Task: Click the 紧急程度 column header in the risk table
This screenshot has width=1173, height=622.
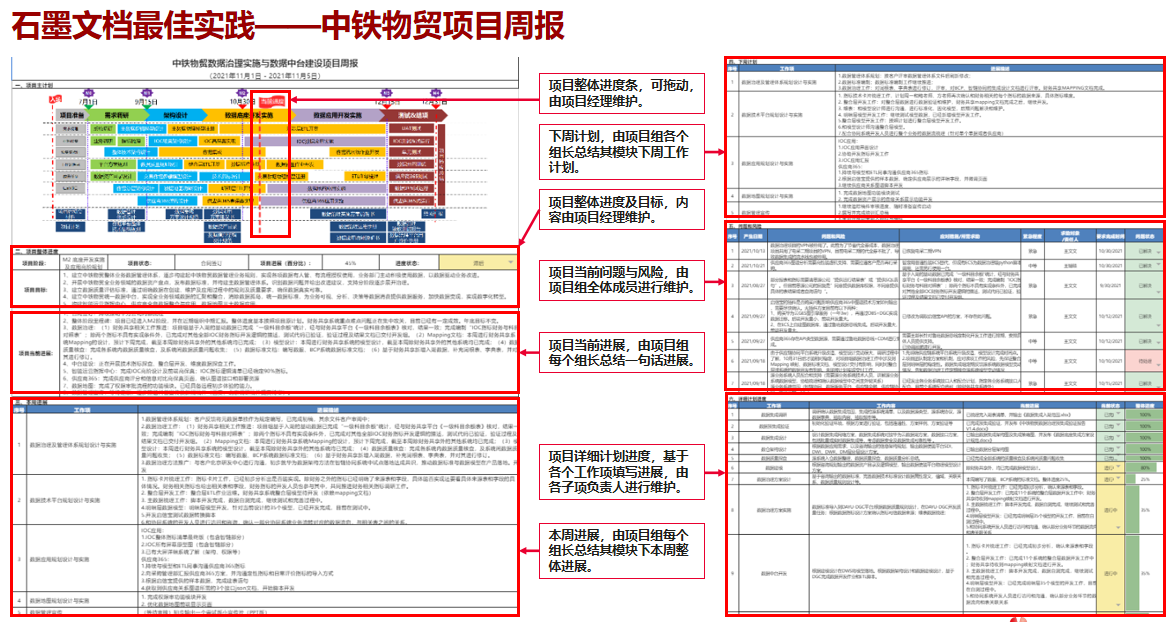Action: tap(1032, 236)
